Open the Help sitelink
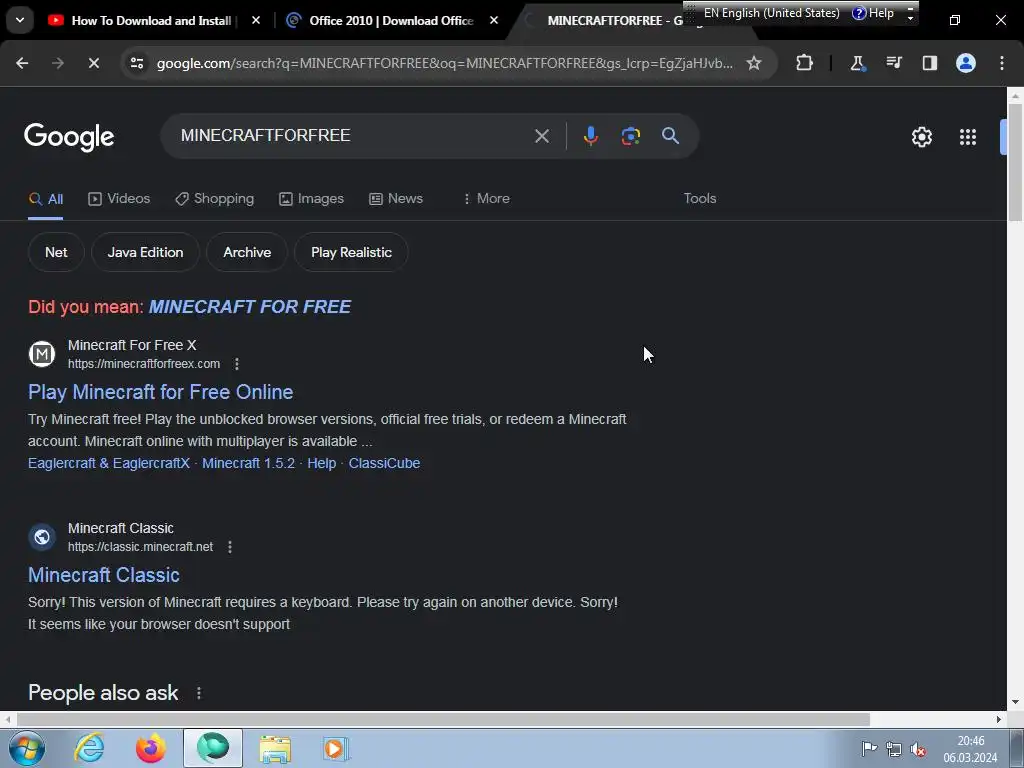 pyautogui.click(x=321, y=463)
